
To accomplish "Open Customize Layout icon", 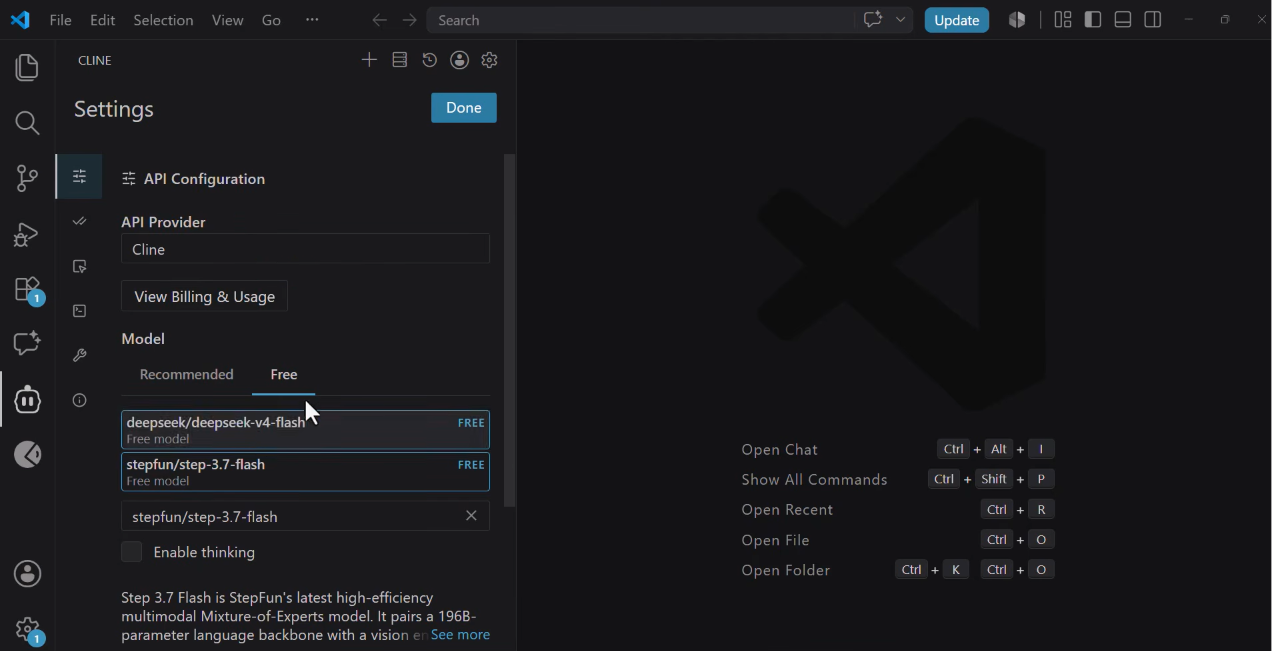I will (x=1063, y=20).
